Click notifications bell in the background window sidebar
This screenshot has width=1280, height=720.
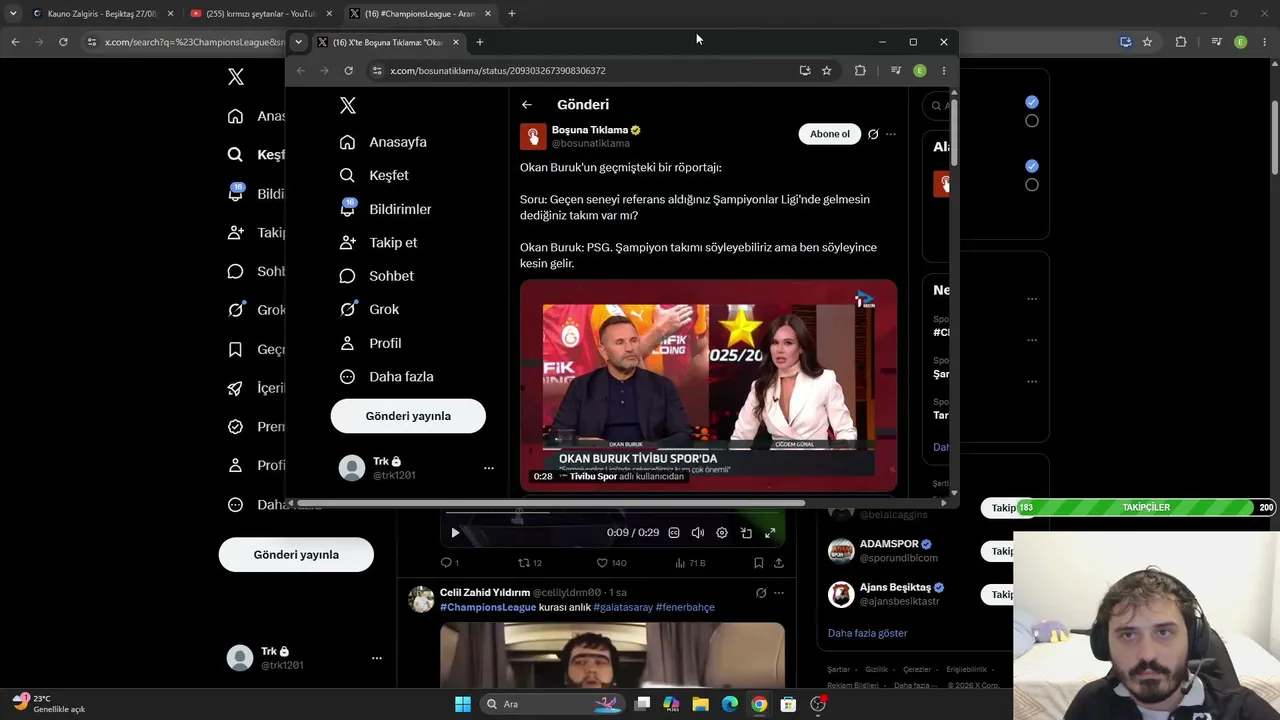pyautogui.click(x=236, y=193)
